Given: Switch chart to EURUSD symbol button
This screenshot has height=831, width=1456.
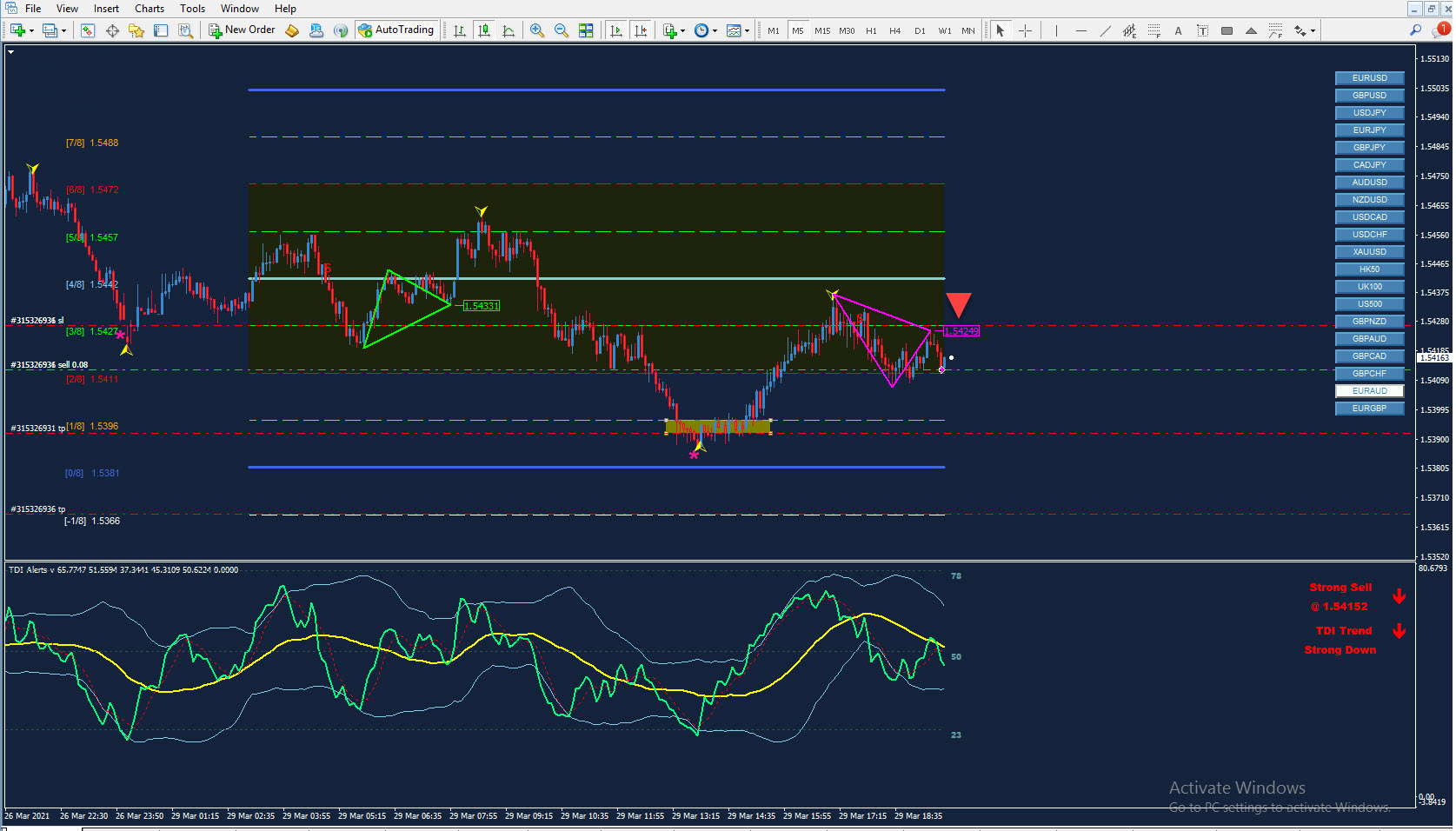Looking at the screenshot, I should click(1369, 78).
